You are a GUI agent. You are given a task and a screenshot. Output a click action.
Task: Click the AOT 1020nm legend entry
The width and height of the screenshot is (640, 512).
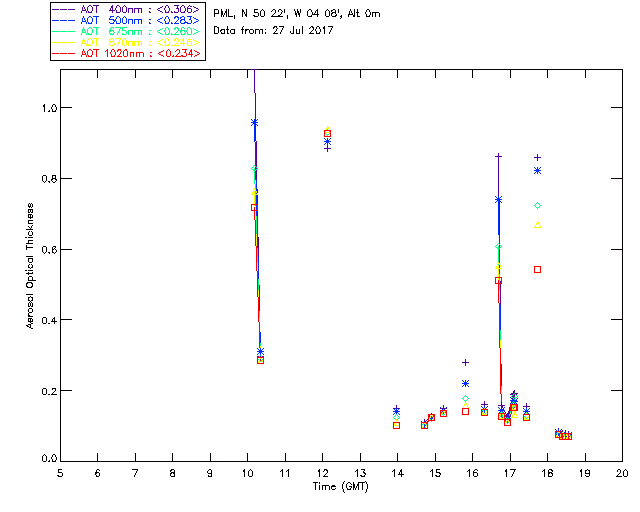(127, 53)
